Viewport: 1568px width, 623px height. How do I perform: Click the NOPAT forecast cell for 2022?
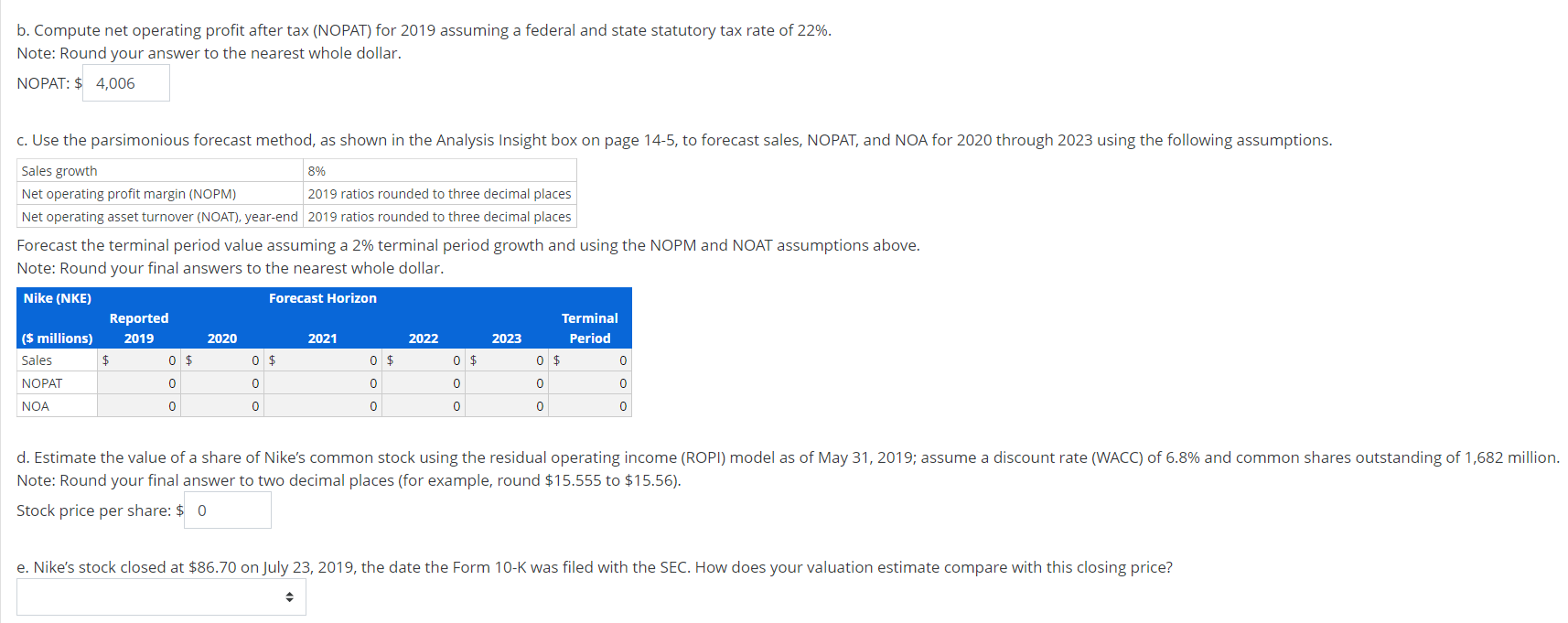pyautogui.click(x=430, y=382)
